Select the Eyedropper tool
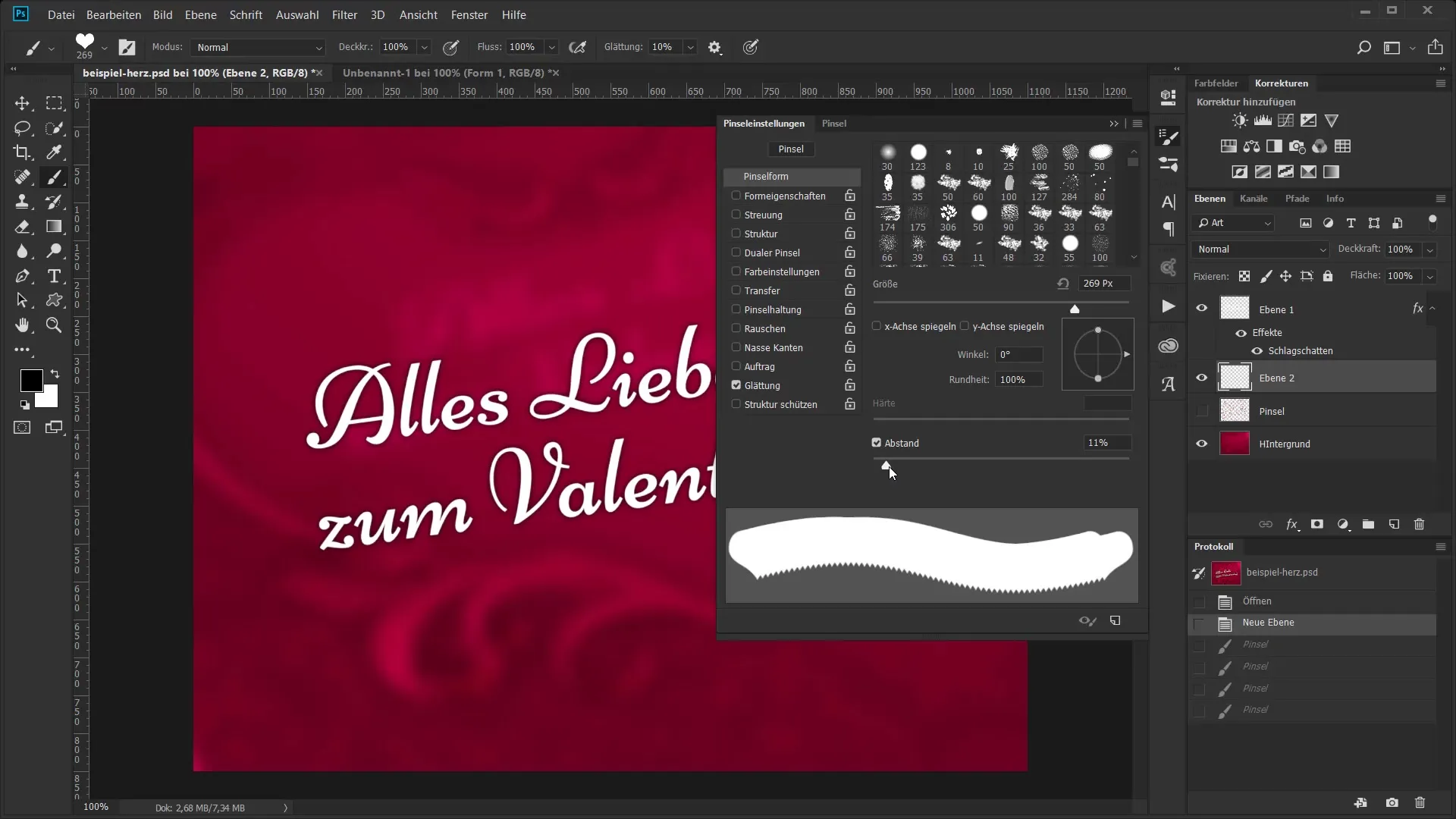Viewport: 1456px width, 819px height. coord(54,152)
